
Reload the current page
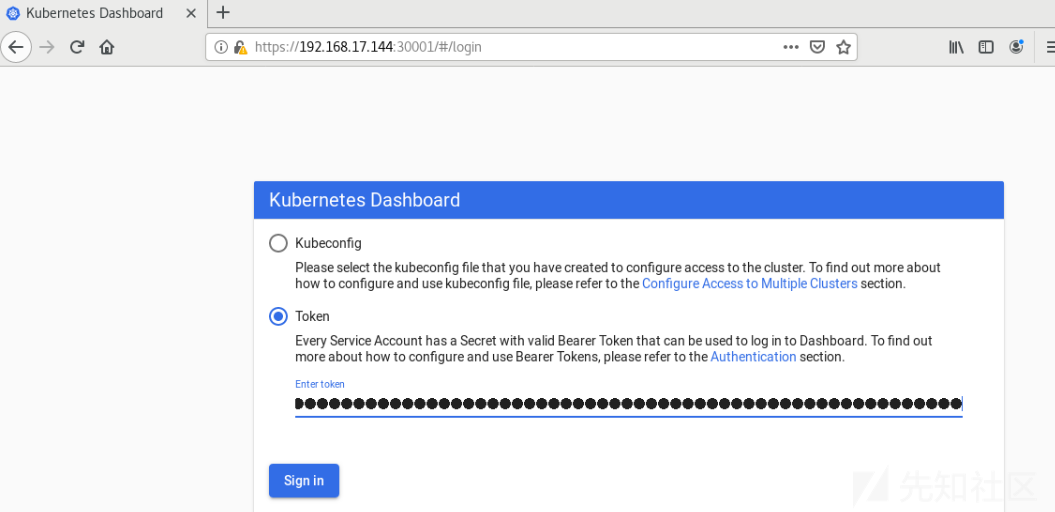click(x=77, y=47)
